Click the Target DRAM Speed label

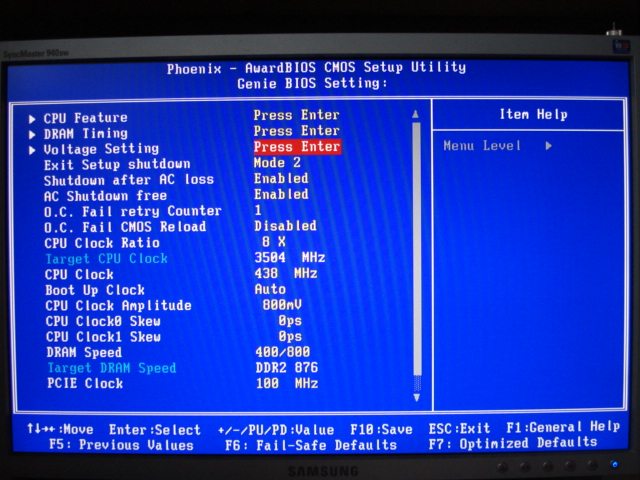(112, 368)
